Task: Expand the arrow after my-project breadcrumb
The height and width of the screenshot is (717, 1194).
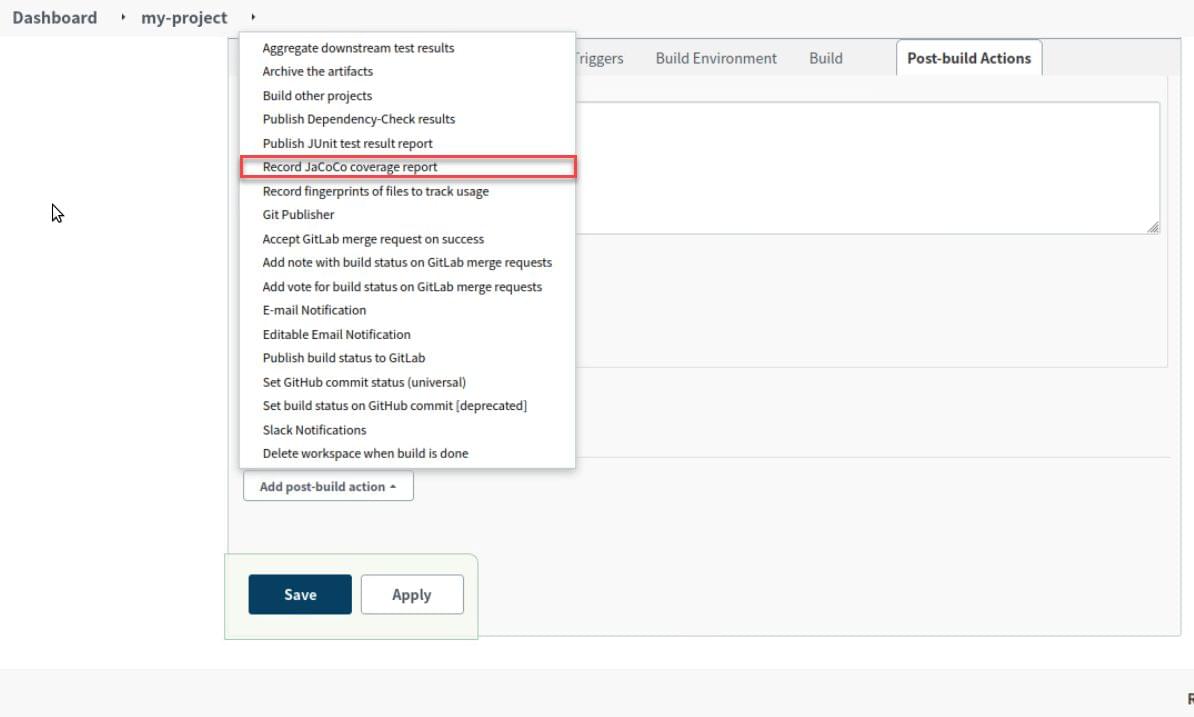Action: 253,17
